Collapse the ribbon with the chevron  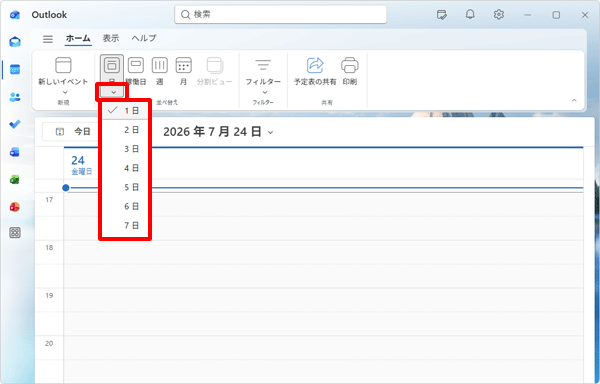point(574,100)
